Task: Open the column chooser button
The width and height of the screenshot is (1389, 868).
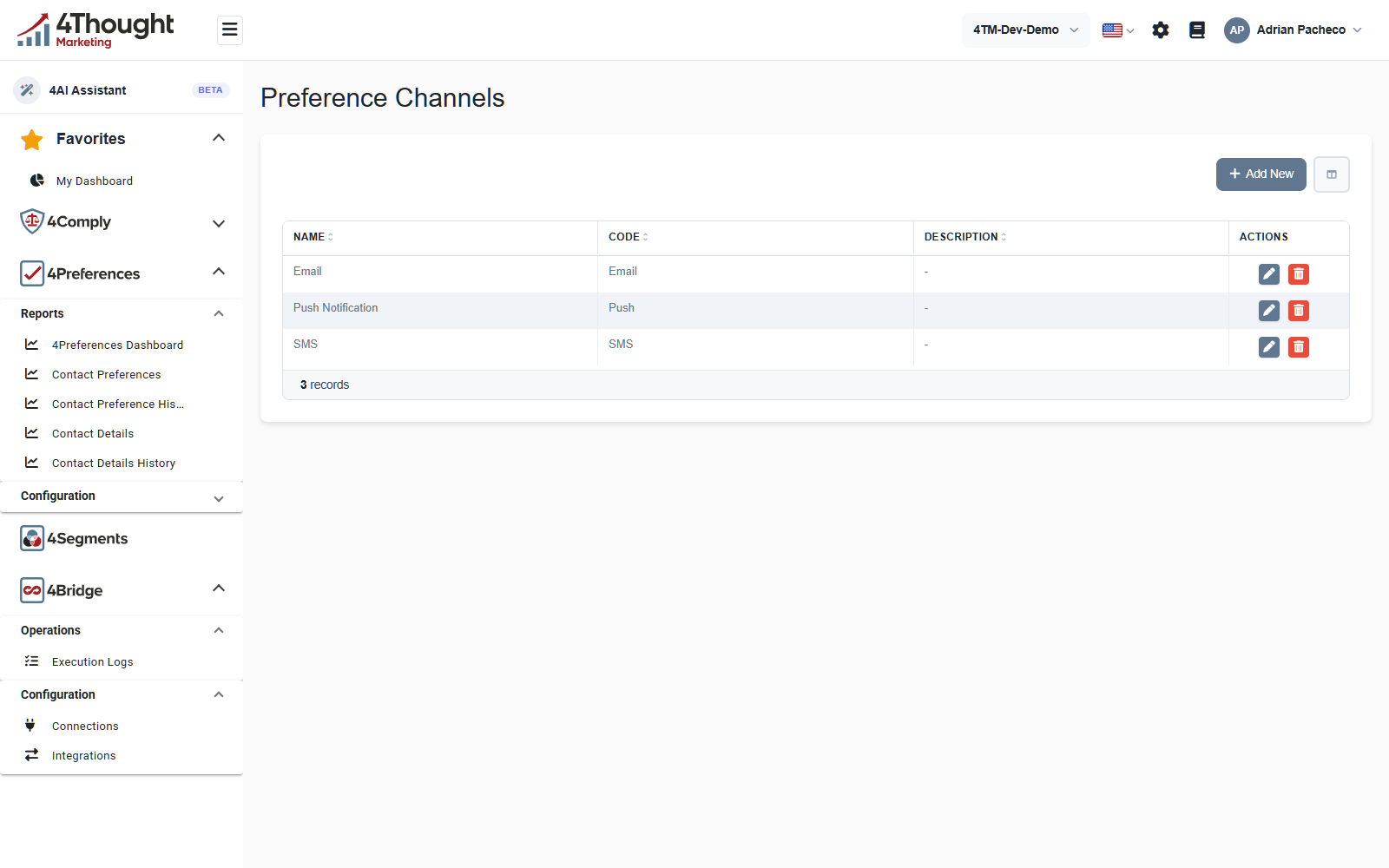Action: click(x=1332, y=174)
